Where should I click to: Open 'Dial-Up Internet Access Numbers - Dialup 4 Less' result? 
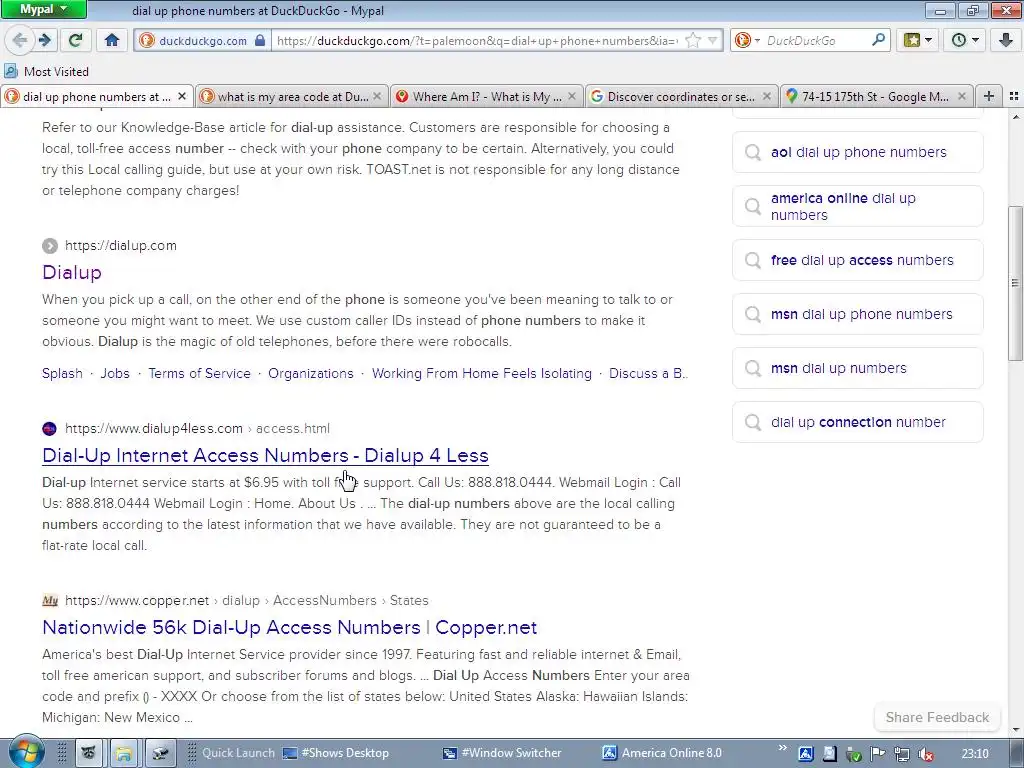[265, 455]
